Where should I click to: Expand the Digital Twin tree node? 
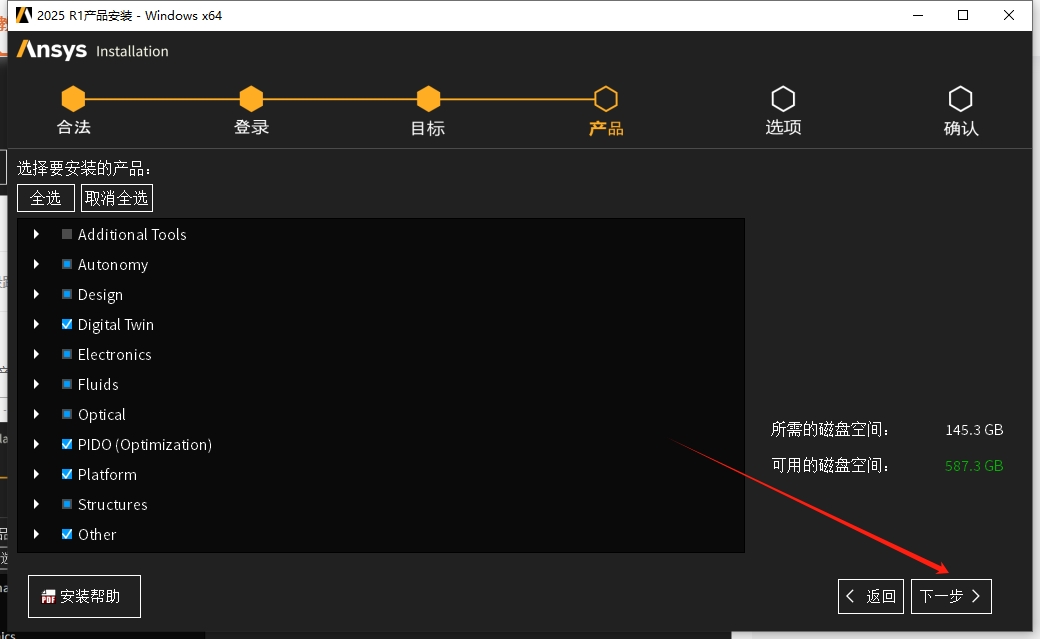coord(36,324)
